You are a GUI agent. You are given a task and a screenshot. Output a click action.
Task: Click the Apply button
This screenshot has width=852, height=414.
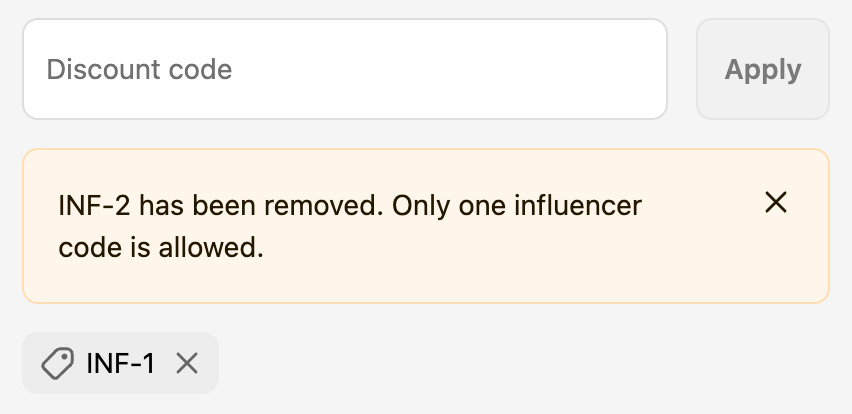coord(763,69)
